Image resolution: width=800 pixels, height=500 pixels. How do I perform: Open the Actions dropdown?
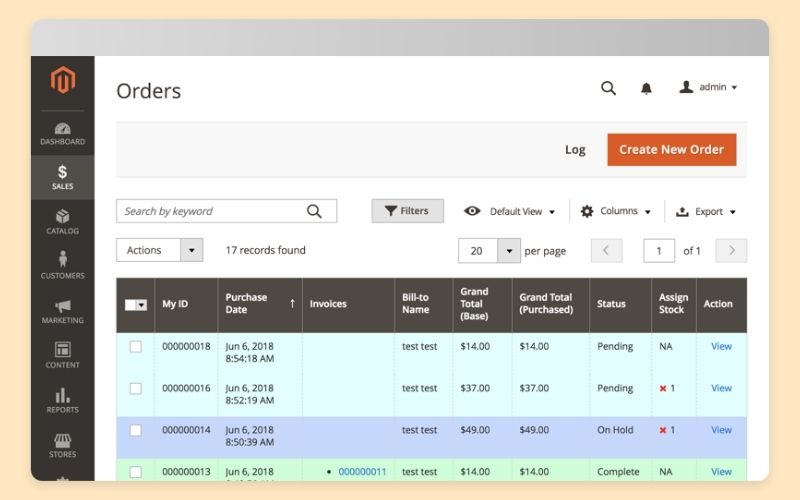point(160,250)
